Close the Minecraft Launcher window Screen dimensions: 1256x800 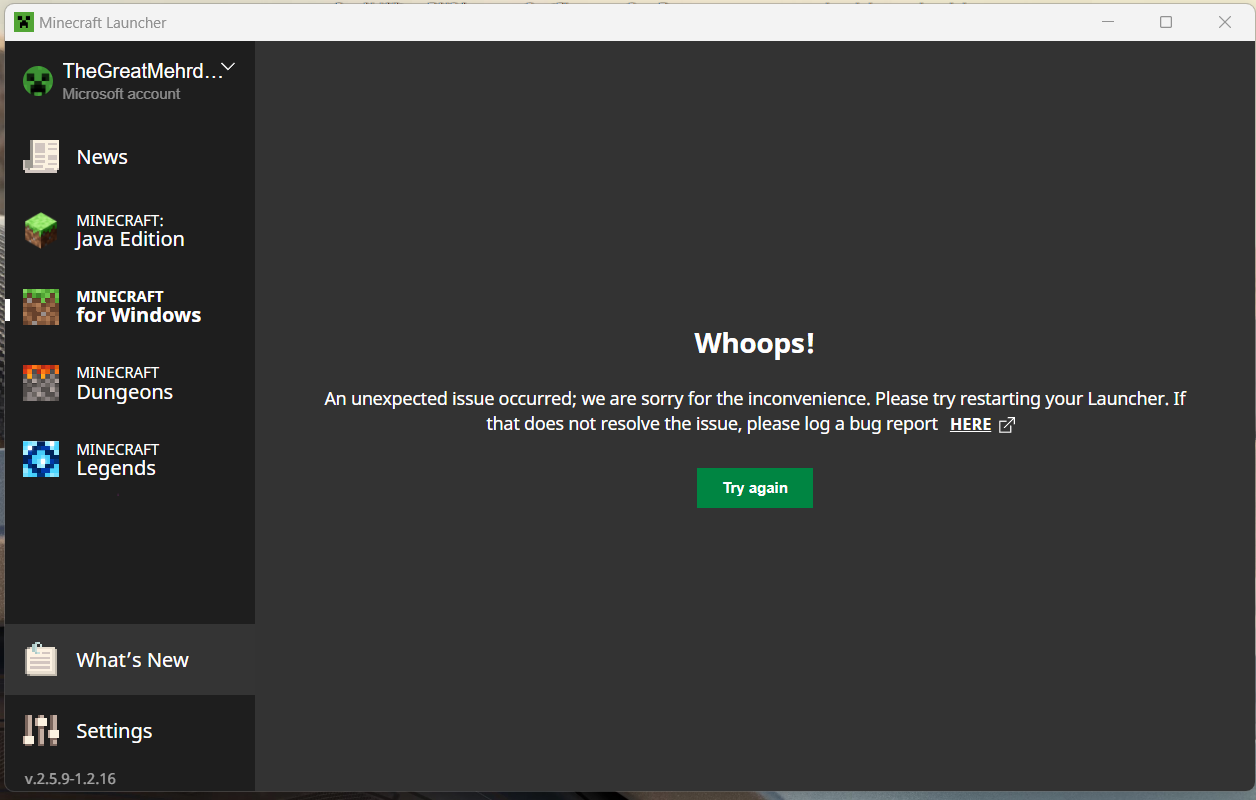click(1225, 22)
